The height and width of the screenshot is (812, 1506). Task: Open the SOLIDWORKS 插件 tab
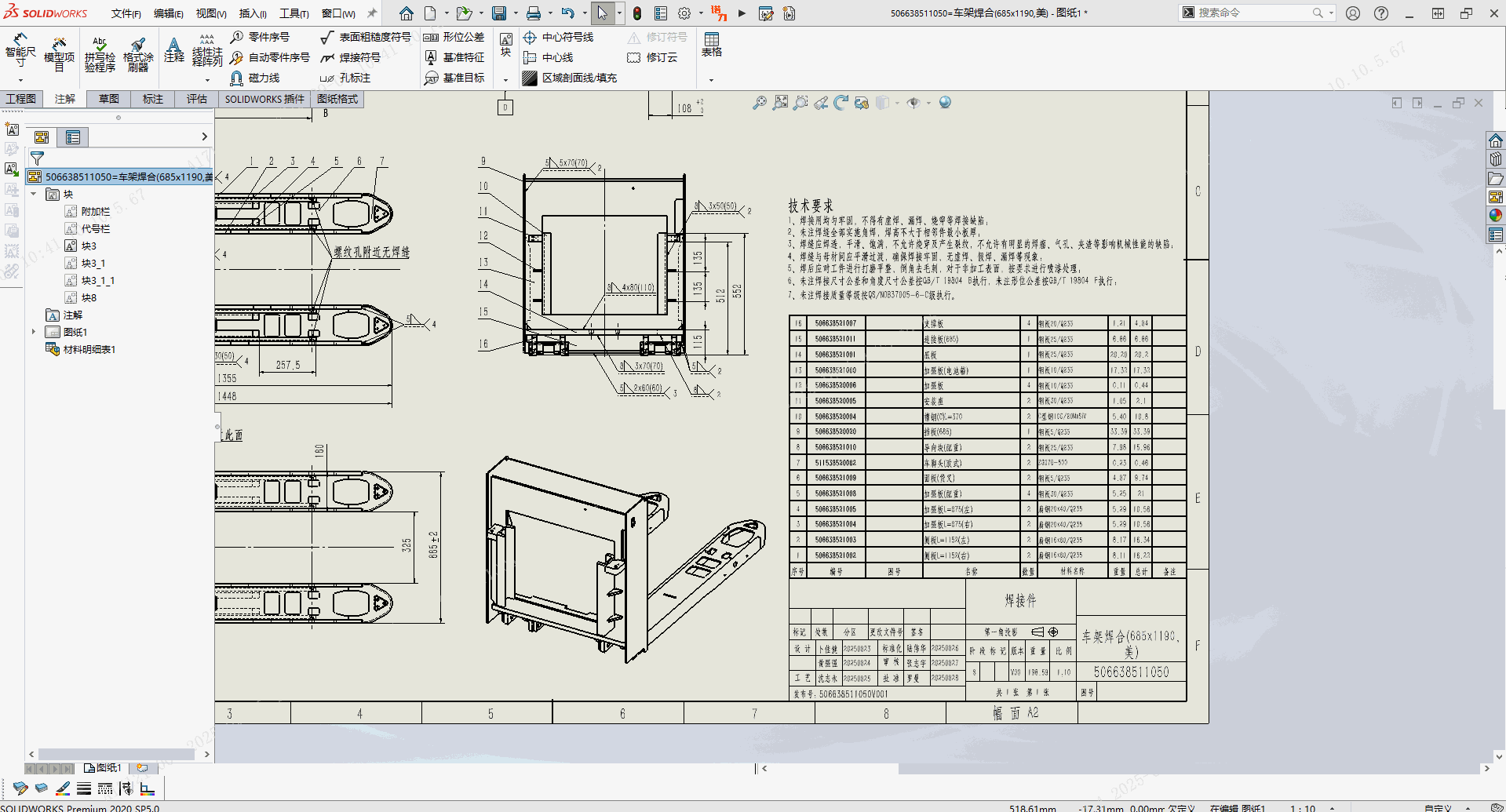pos(264,99)
